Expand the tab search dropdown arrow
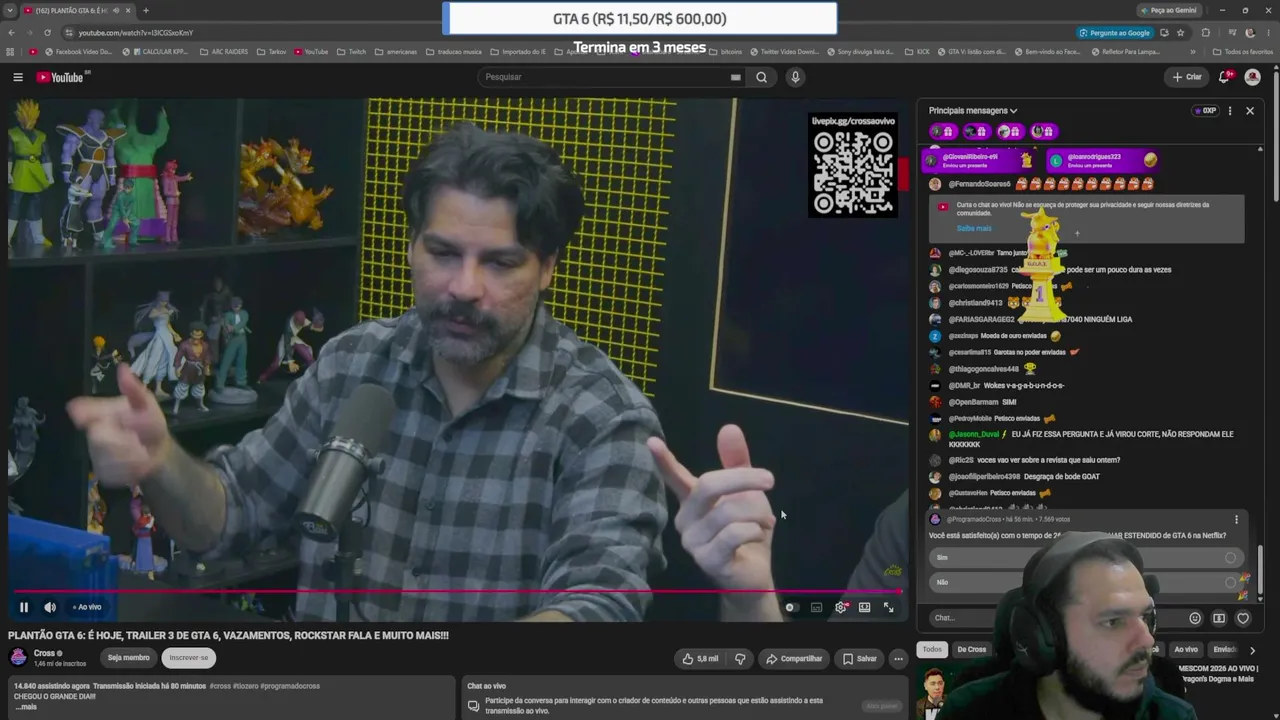 click(x=10, y=10)
